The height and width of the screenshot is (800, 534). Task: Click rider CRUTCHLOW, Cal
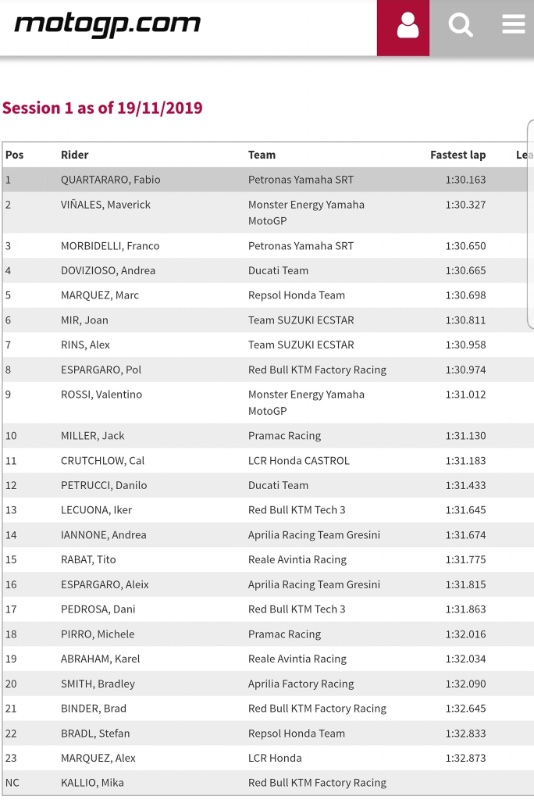point(103,461)
